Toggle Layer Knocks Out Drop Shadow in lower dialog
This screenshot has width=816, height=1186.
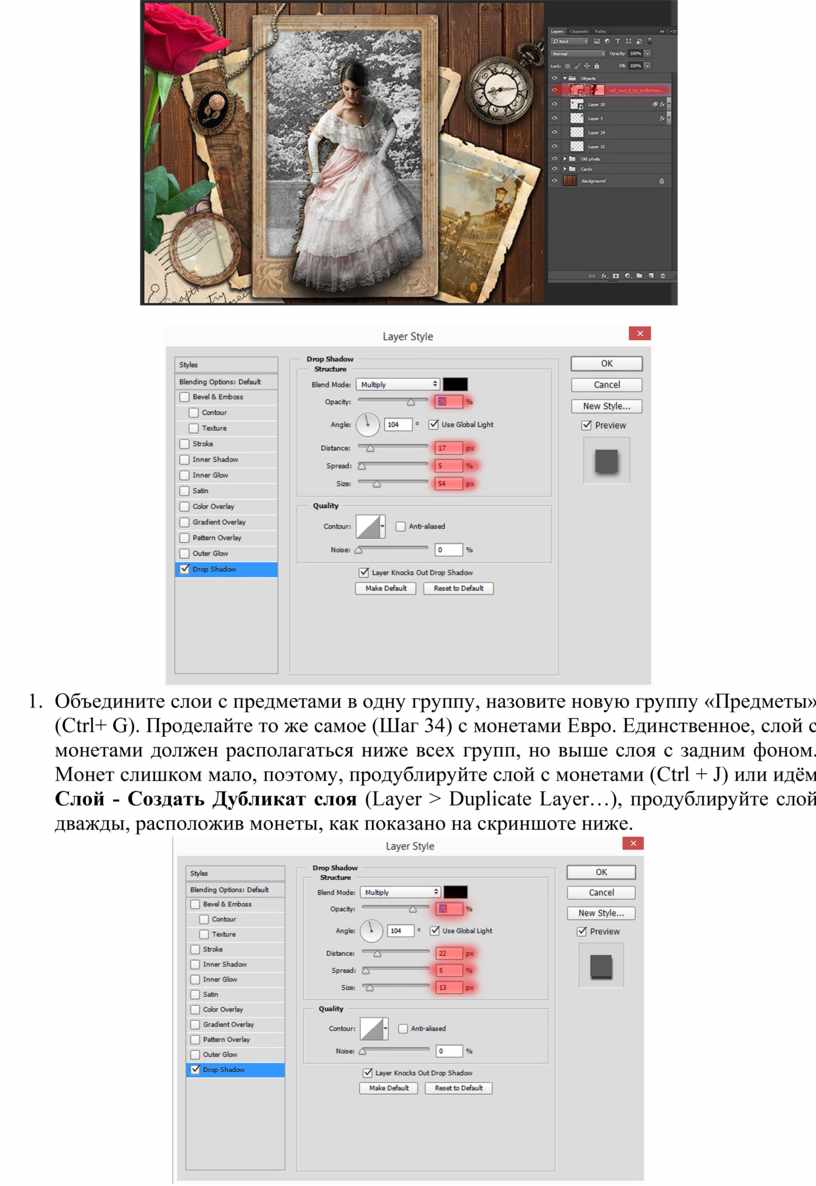(x=368, y=1073)
